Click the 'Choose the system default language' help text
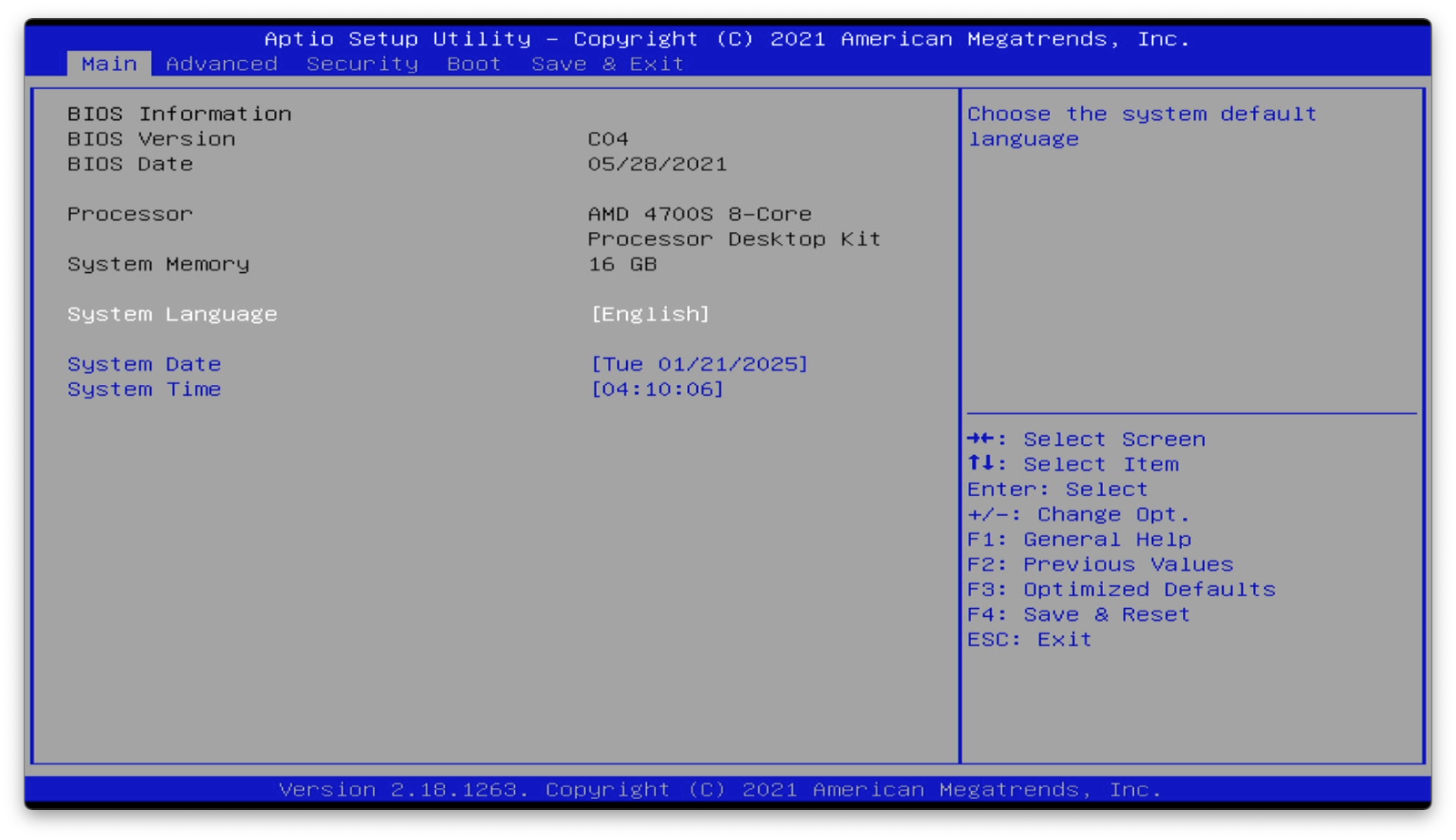Screen dimensions: 1456x840 (1142, 127)
